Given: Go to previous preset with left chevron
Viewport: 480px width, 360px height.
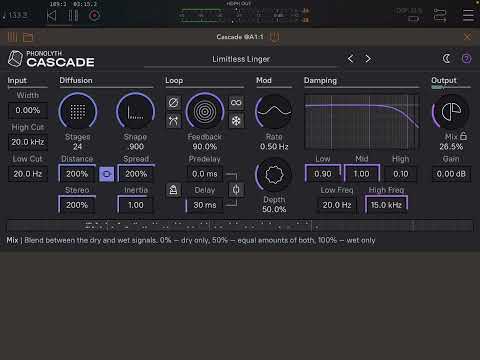Looking at the screenshot, I should 350,59.
